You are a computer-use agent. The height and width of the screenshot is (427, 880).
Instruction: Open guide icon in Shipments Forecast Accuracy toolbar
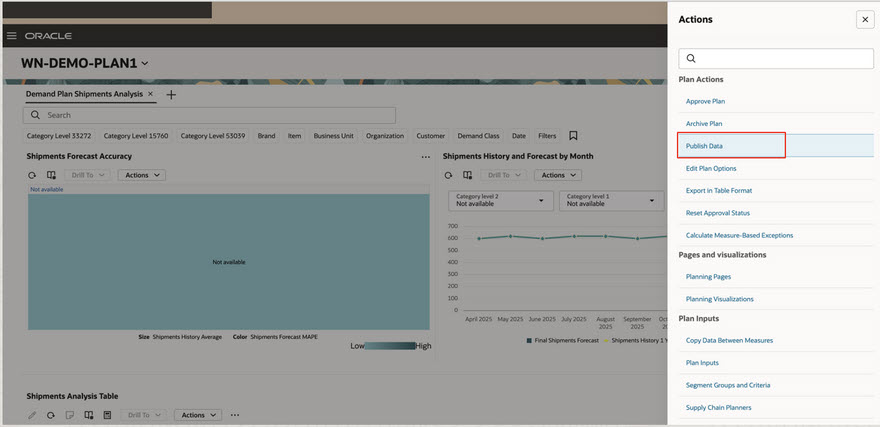[x=51, y=176]
